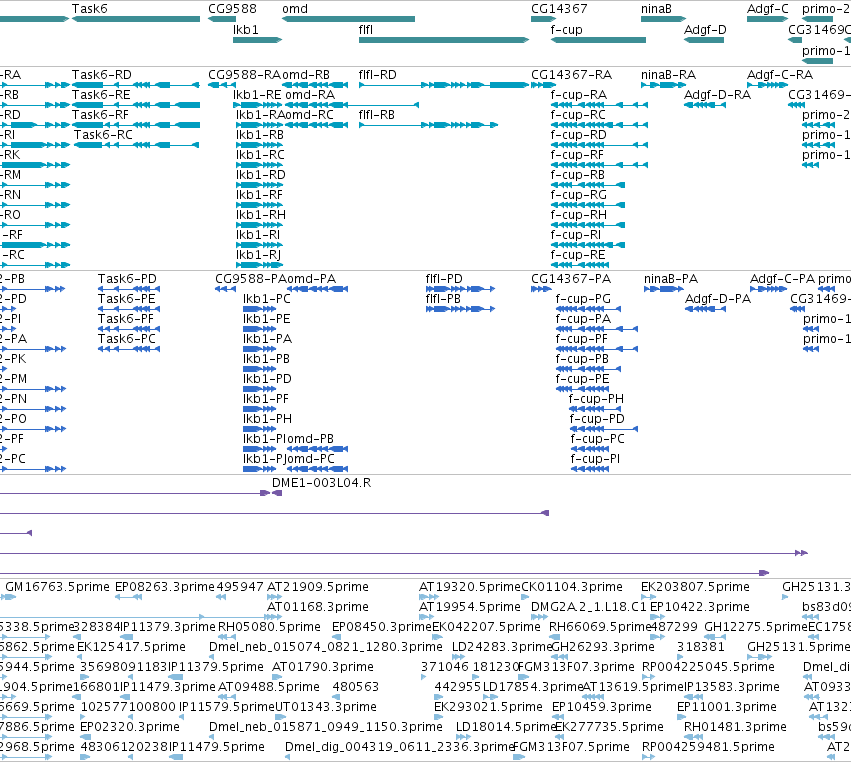Select transcript Adgf-D-RA
The image size is (851, 762).
click(x=717, y=94)
